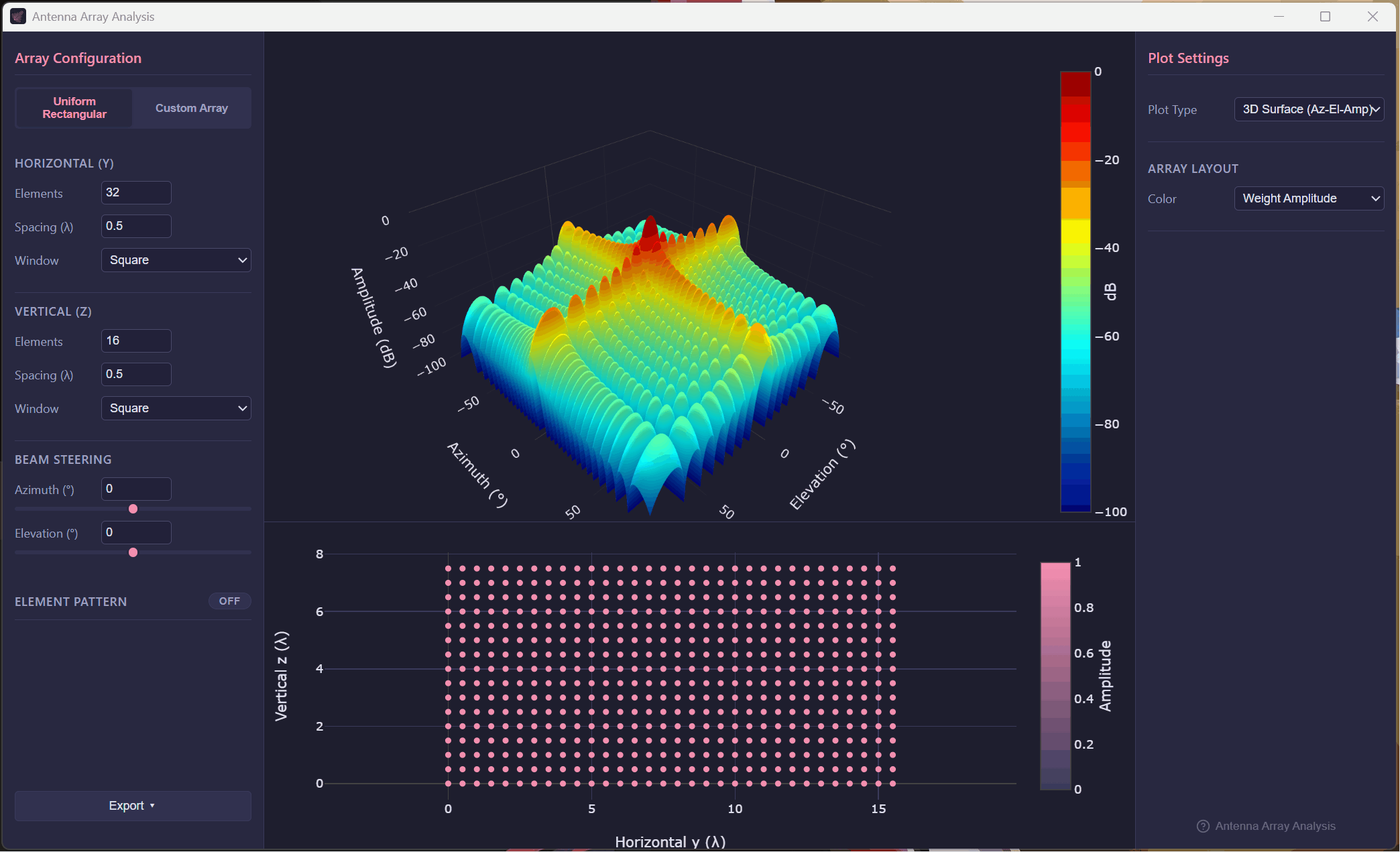
Task: Click Horizontal Elements input field
Action: click(x=136, y=192)
